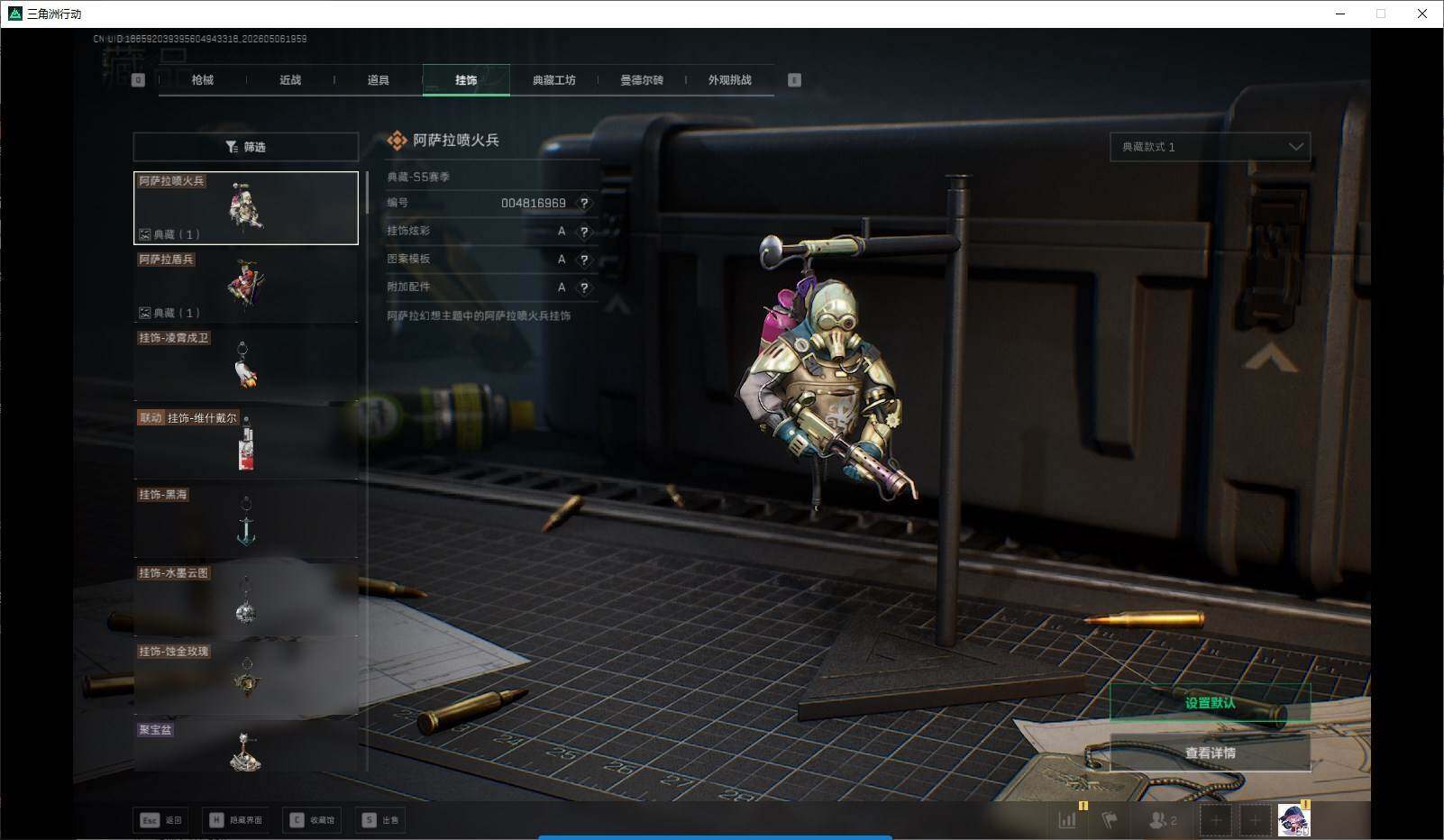Viewport: 1444px width, 840px height.
Task: Click the help icon beside 挂饰炫彩
Action: click(x=584, y=232)
